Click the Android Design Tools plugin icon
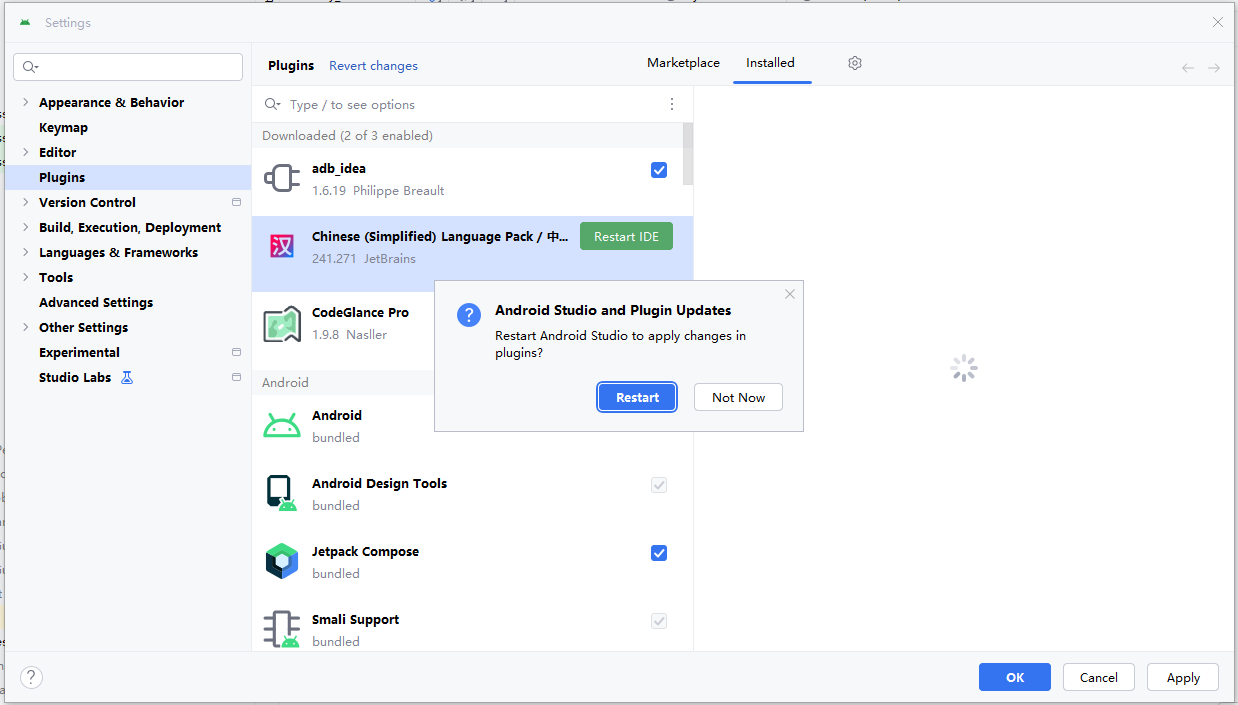1238x705 pixels. tap(282, 494)
